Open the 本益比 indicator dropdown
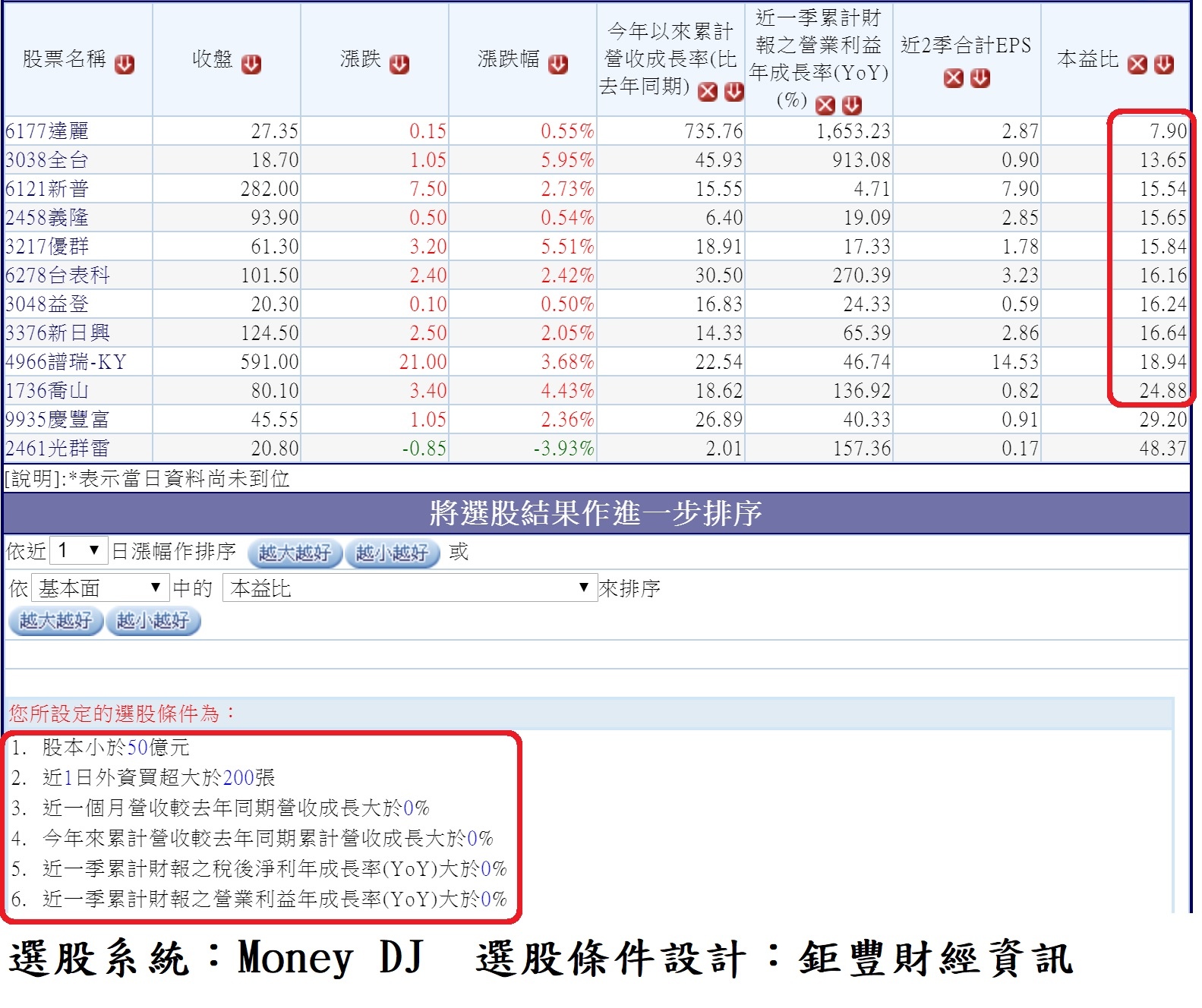The width and height of the screenshot is (1202, 1008). (x=410, y=588)
